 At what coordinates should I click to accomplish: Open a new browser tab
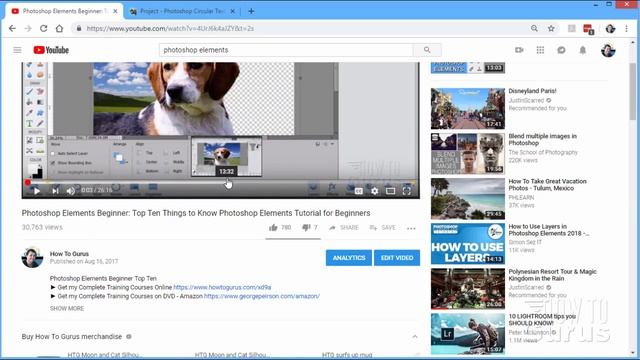251,11
